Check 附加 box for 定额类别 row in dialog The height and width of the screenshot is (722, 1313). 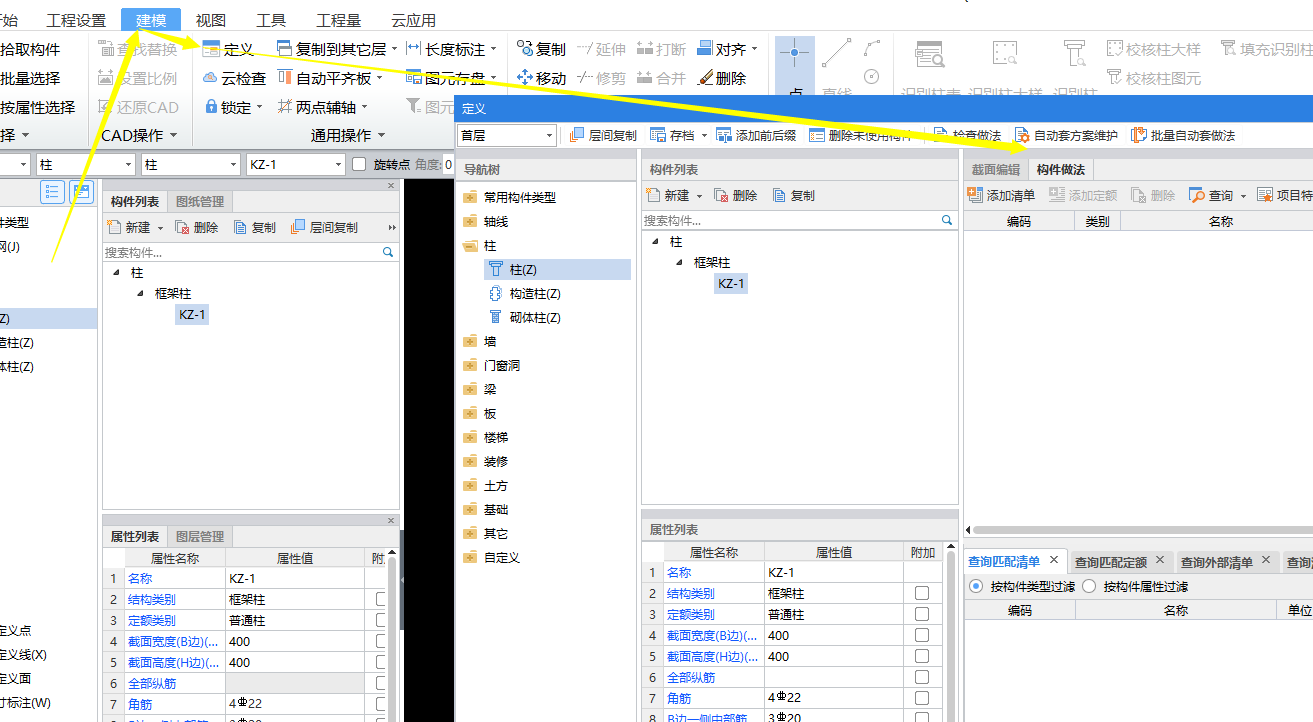click(x=921, y=614)
